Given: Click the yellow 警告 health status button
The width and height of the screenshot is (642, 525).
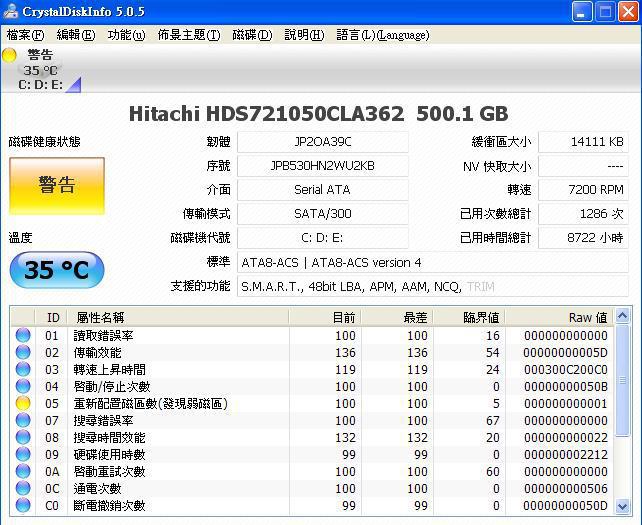Looking at the screenshot, I should [x=57, y=186].
